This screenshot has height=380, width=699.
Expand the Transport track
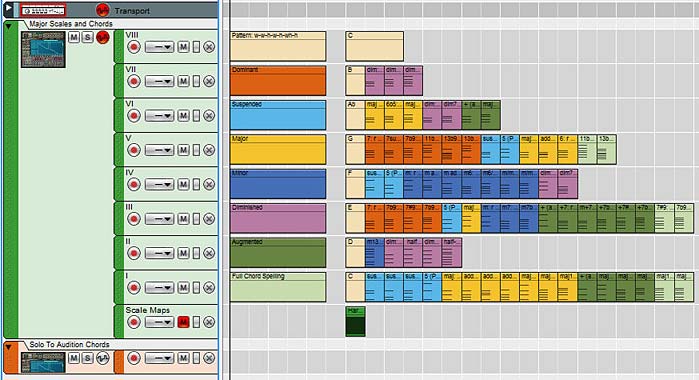(x=8, y=8)
